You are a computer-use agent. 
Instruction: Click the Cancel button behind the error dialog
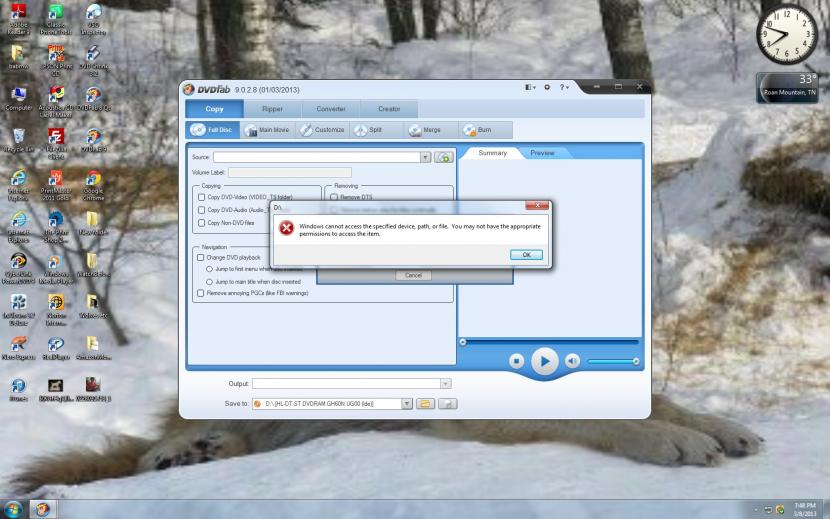413,275
